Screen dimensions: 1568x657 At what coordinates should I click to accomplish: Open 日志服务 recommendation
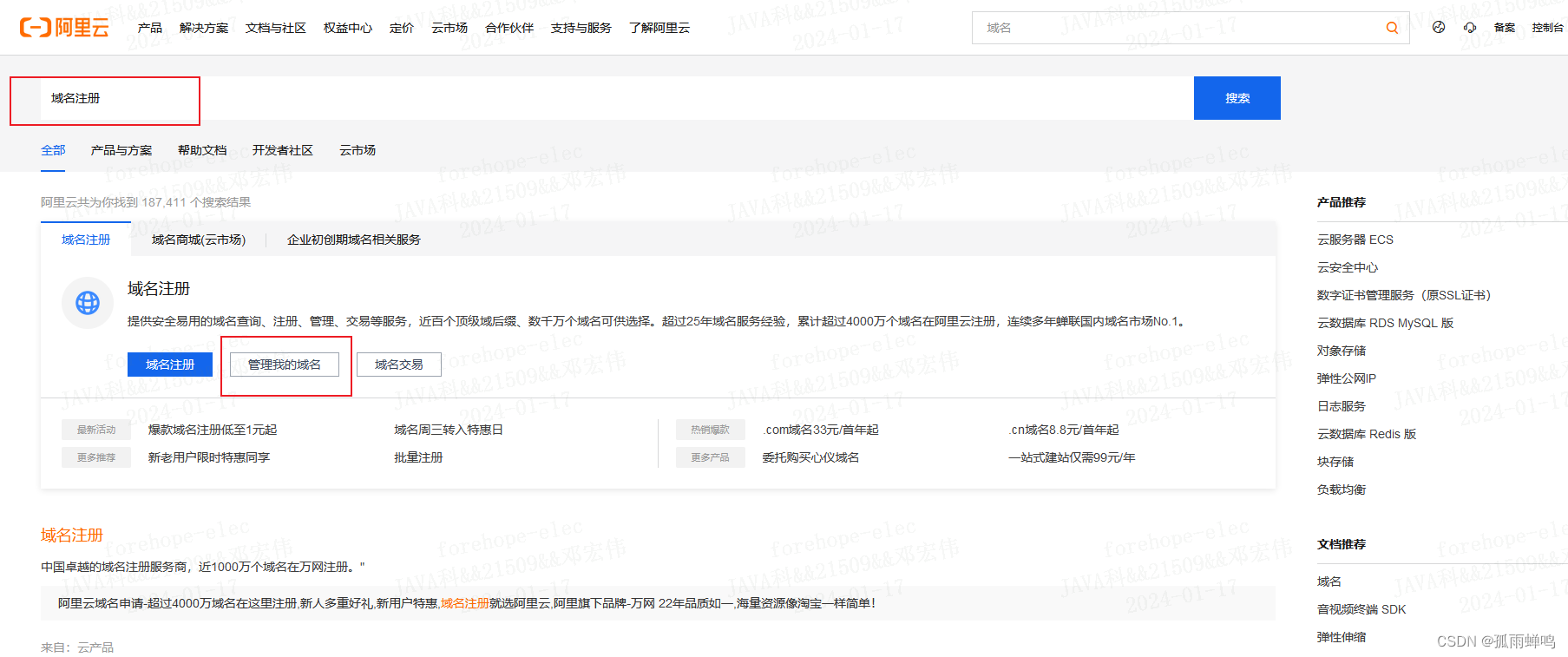tap(1342, 406)
